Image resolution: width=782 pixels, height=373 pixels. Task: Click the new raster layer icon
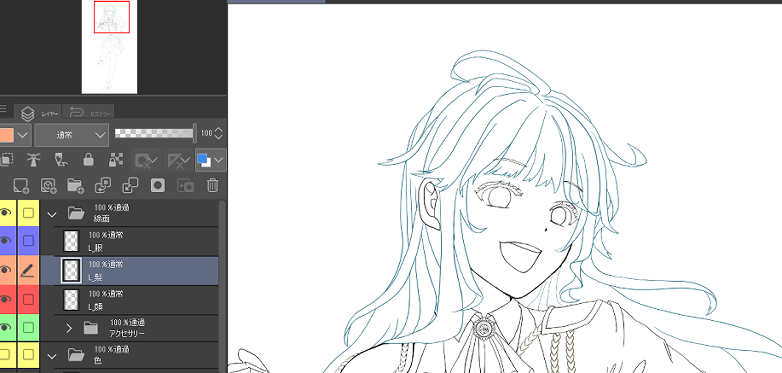click(x=21, y=186)
